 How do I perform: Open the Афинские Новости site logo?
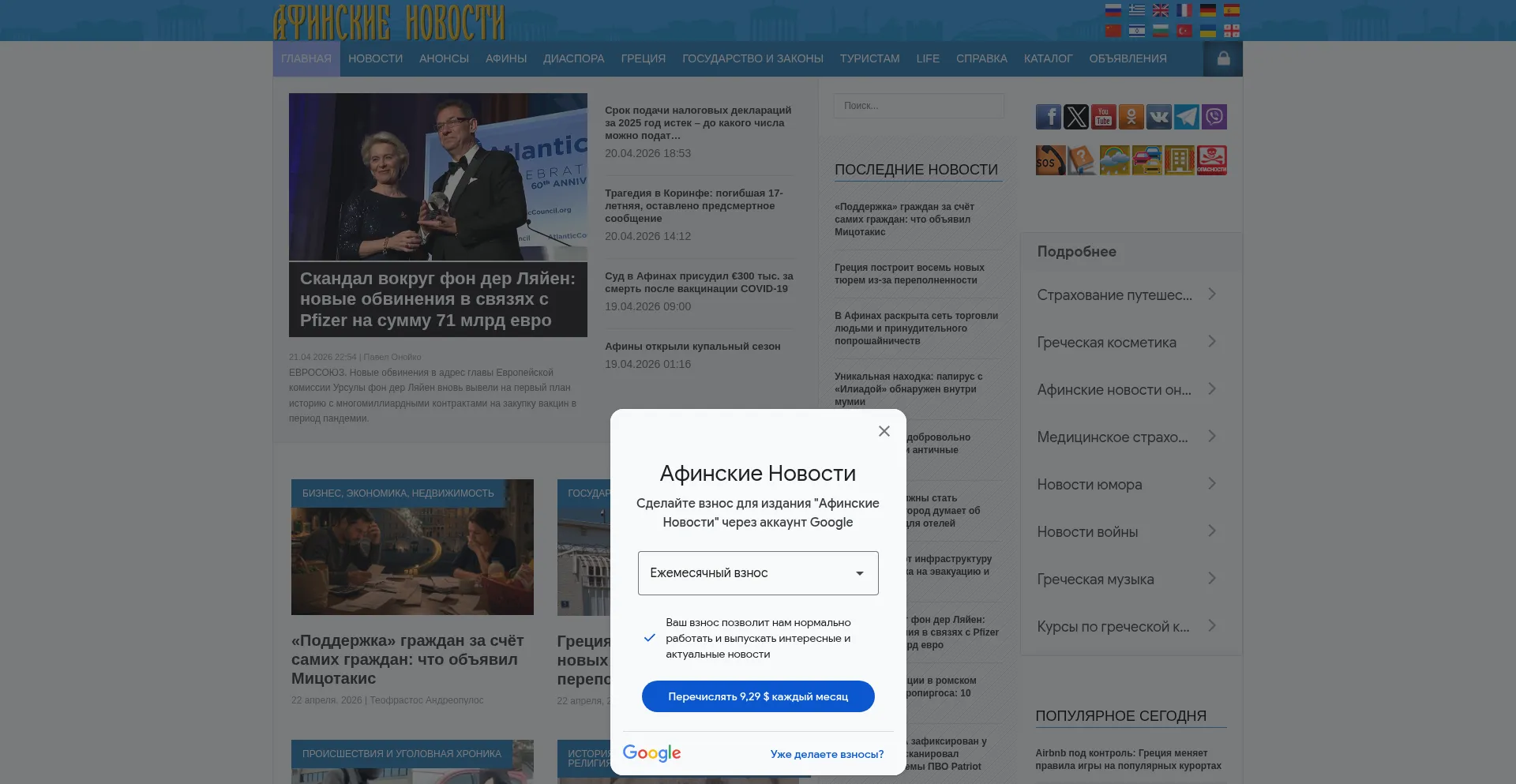tap(388, 22)
